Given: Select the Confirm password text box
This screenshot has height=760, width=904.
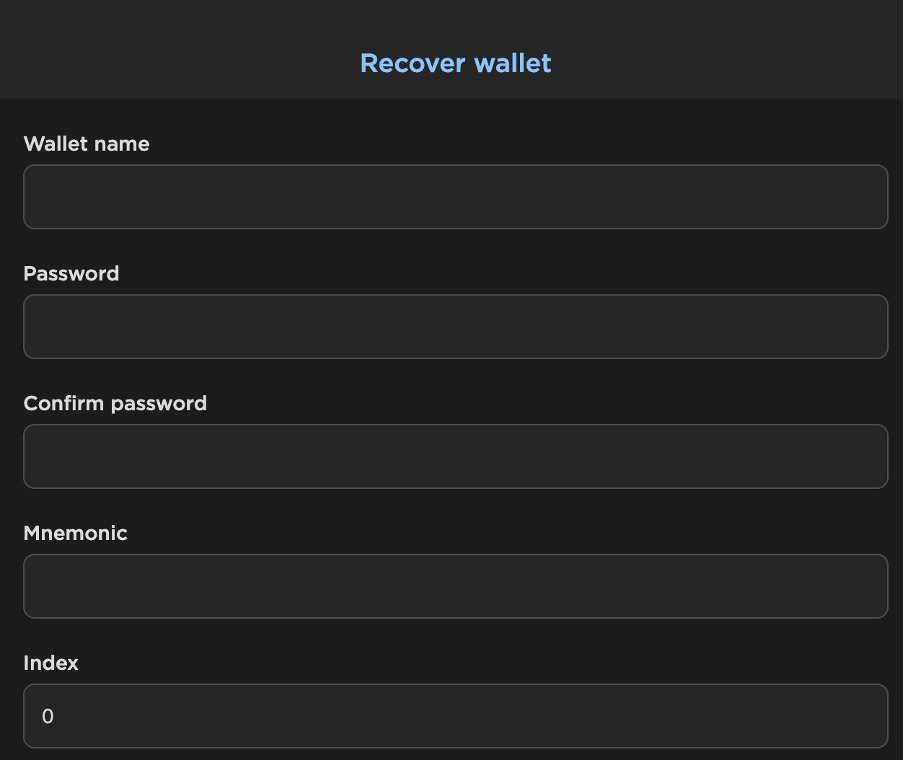Looking at the screenshot, I should click(455, 457).
